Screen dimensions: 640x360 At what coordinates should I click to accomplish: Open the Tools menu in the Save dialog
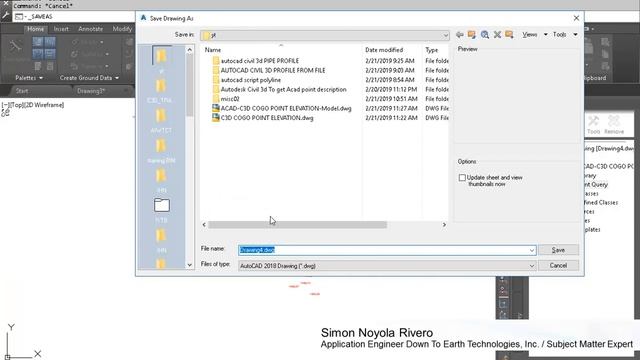(565, 35)
